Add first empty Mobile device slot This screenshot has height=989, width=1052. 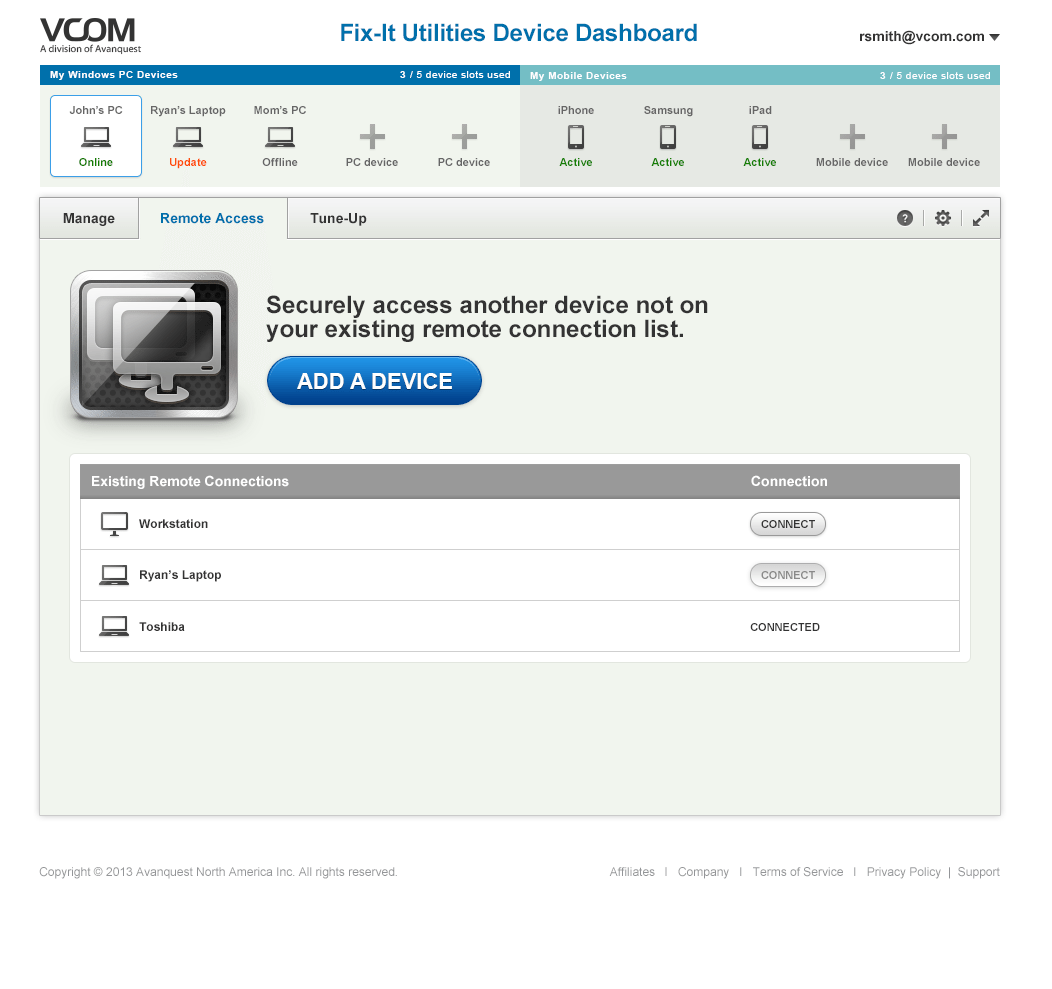pos(852,137)
